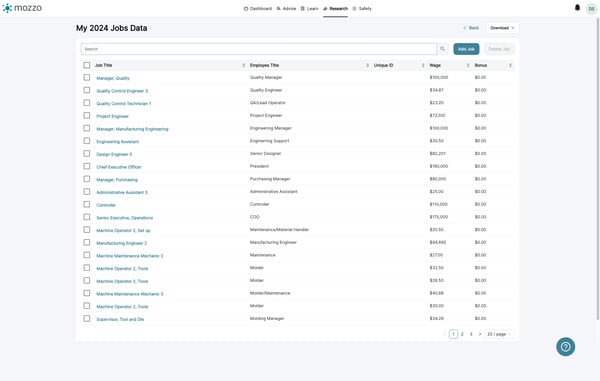Click the Employee Title column header
The height and width of the screenshot is (381, 600).
(264, 65)
